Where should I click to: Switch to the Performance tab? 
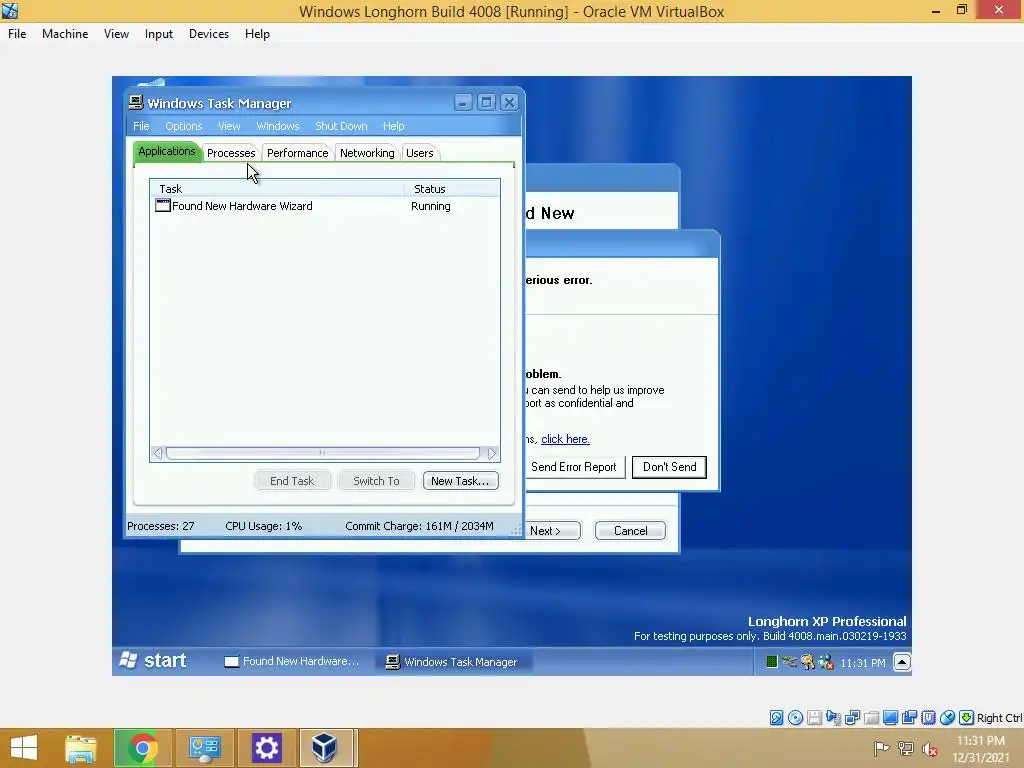coord(297,153)
